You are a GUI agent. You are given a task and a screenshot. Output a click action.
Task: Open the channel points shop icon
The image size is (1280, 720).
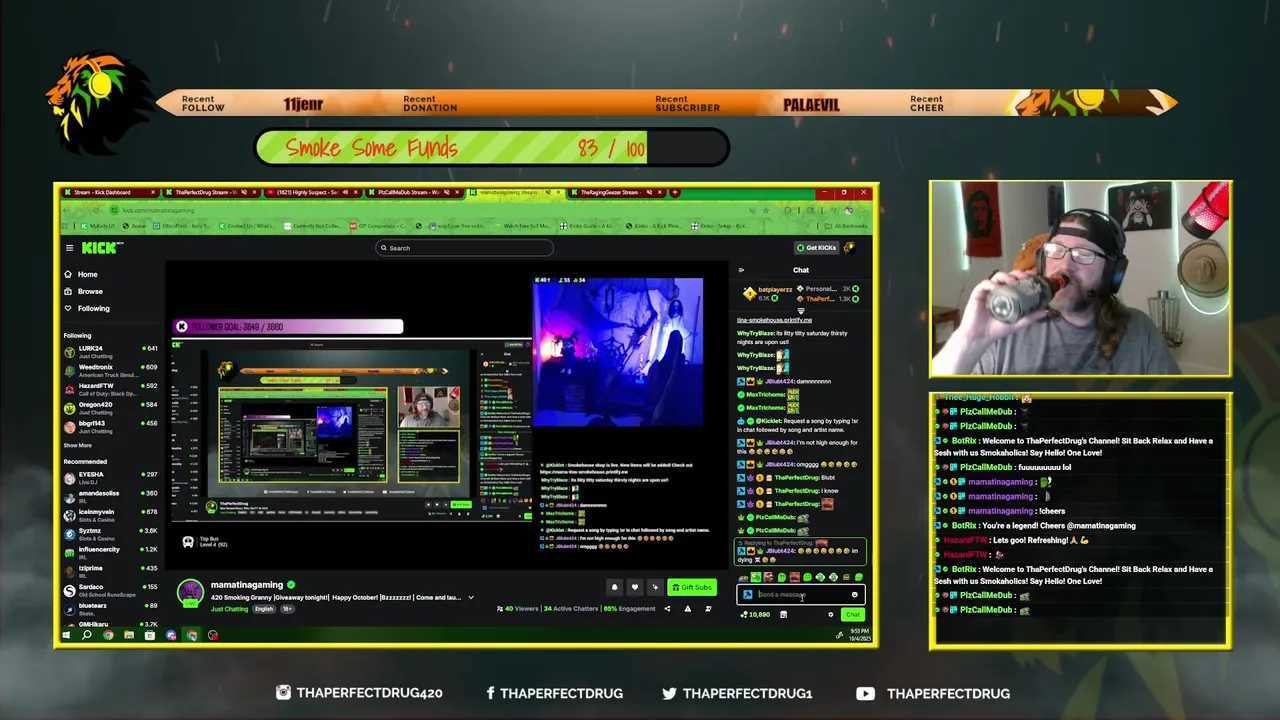(x=783, y=615)
